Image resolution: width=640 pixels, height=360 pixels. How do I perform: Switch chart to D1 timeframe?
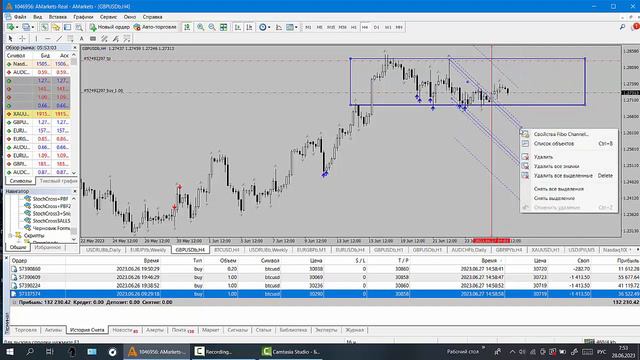(376, 27)
